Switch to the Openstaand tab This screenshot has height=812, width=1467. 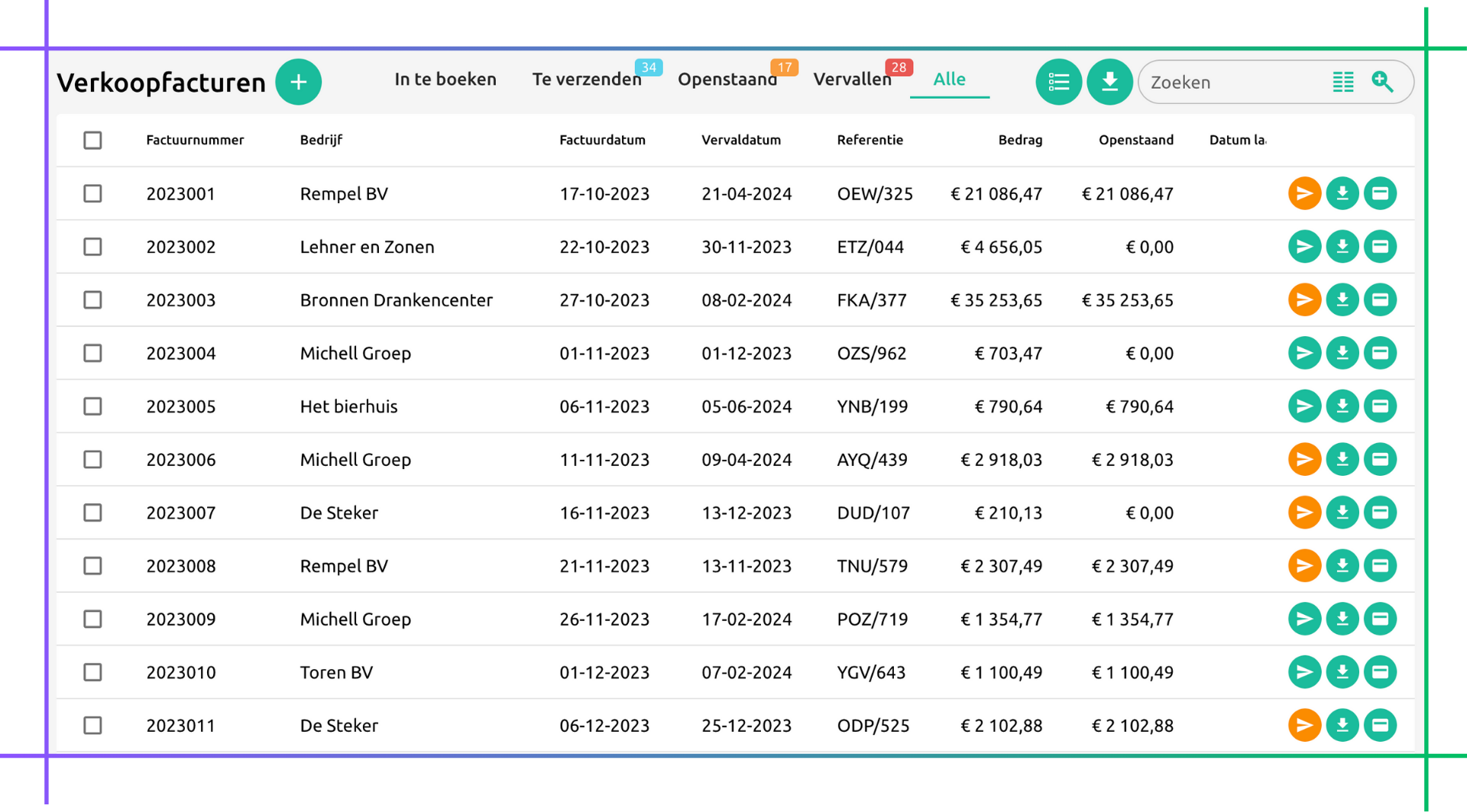[727, 79]
